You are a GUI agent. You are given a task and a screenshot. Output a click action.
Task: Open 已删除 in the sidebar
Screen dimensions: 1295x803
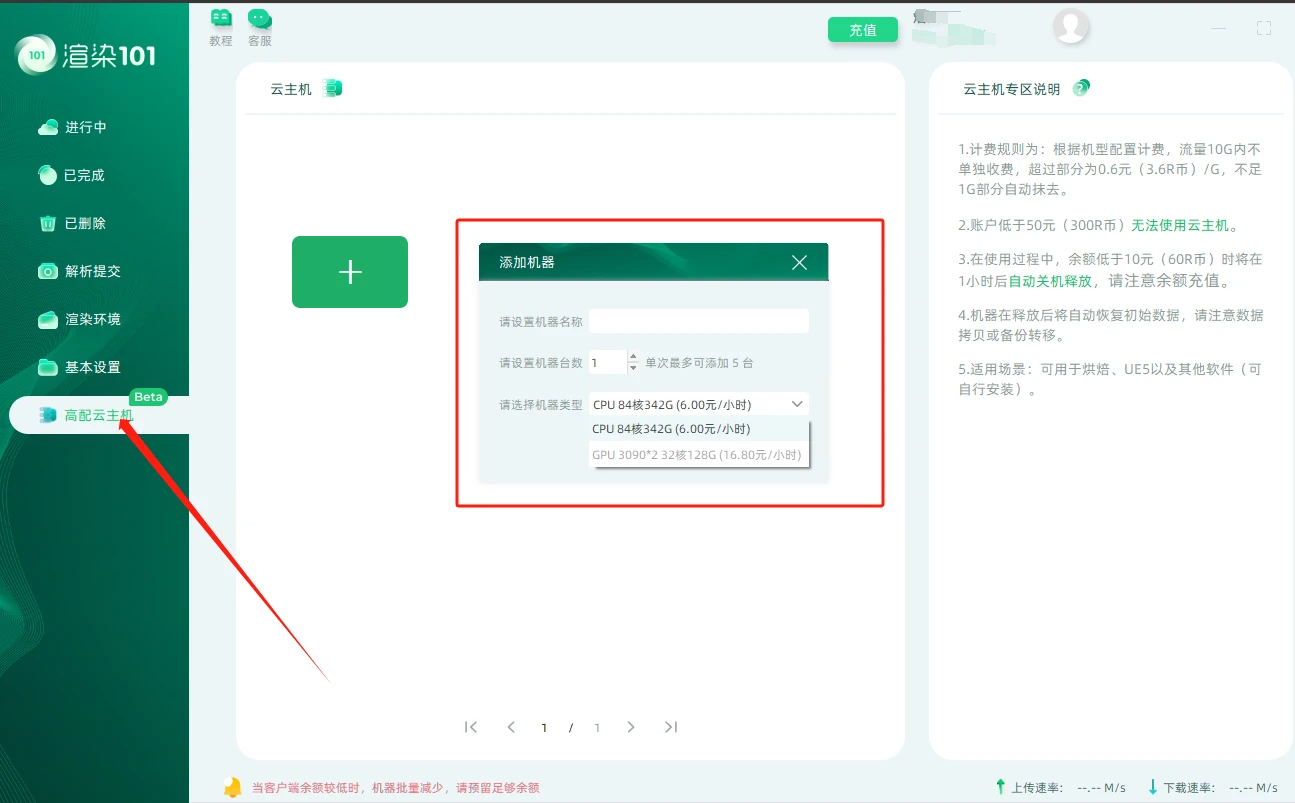(72, 223)
